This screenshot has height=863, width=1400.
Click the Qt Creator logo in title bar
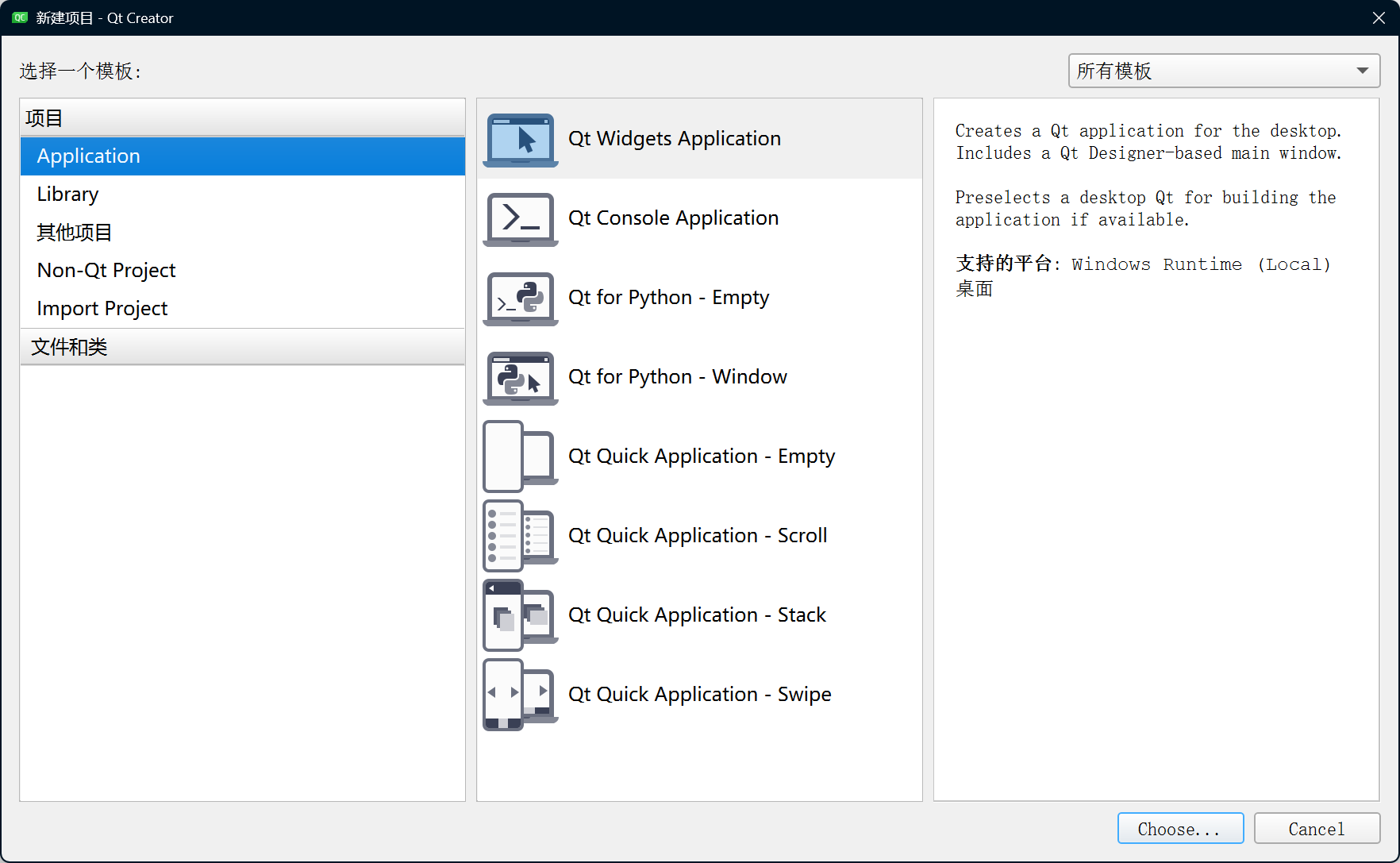coord(20,17)
